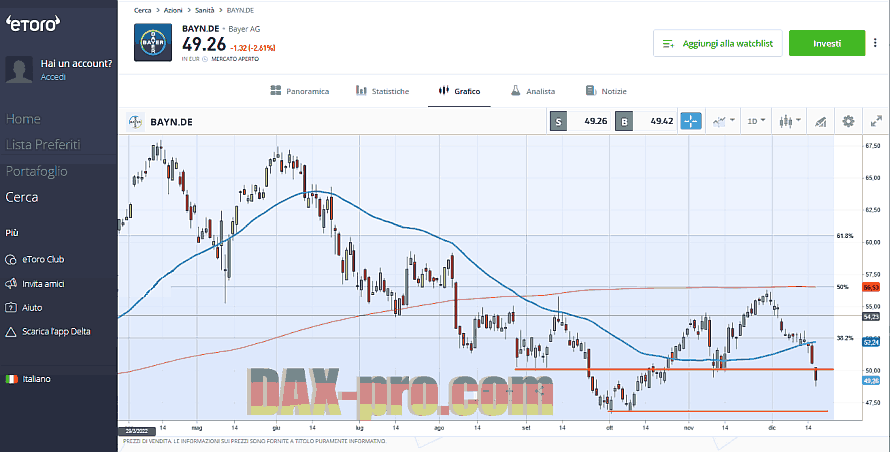890x452 pixels.
Task: Click Aggiungi alla watchlist button
Action: click(717, 43)
